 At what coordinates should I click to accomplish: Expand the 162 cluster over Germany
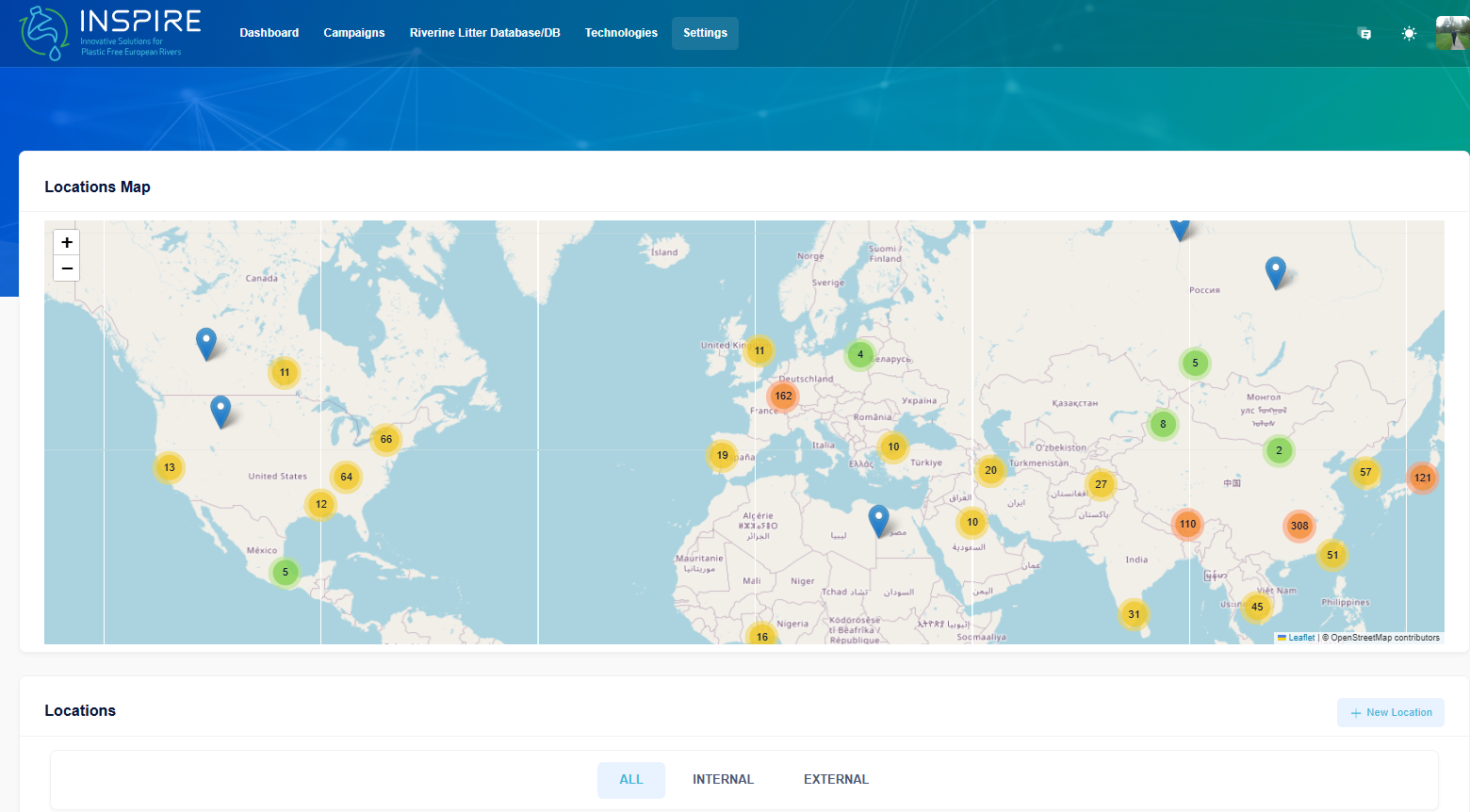[783, 397]
